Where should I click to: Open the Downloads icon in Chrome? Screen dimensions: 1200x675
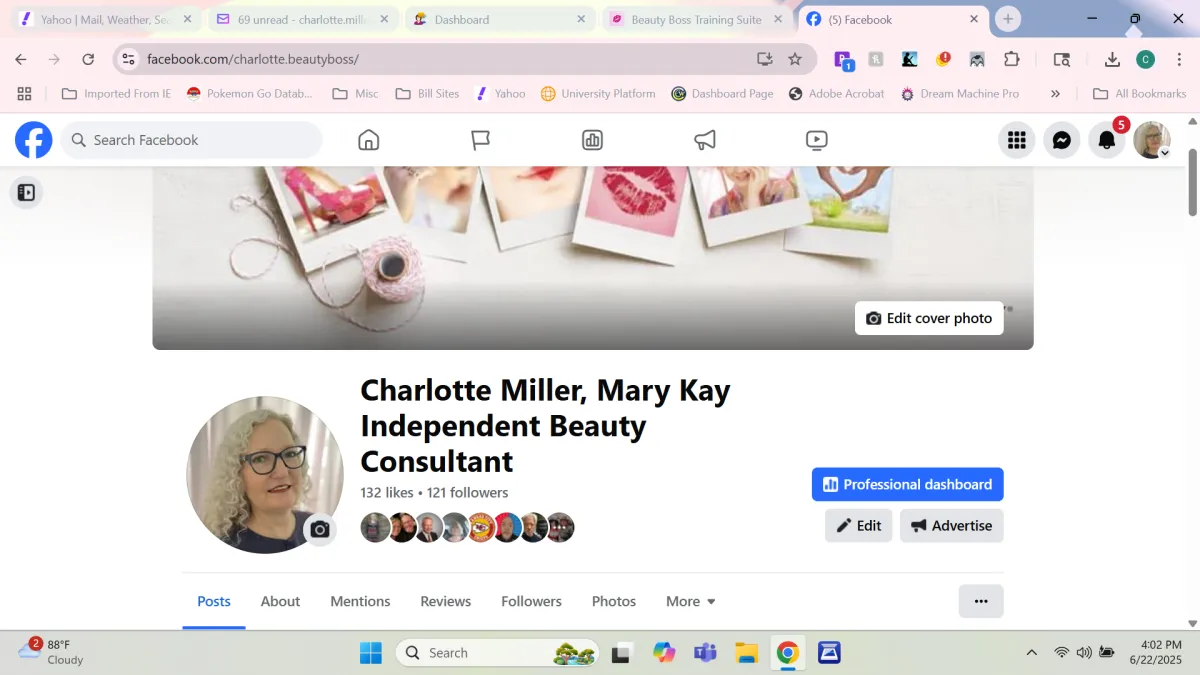pos(1112,59)
